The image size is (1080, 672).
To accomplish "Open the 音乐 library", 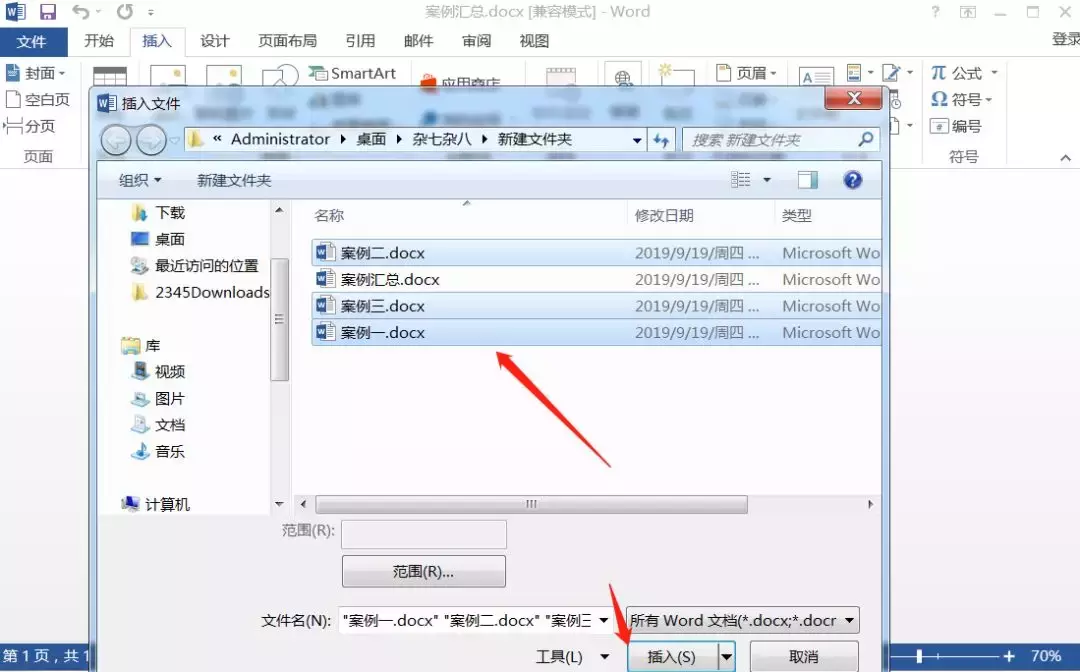I will click(x=158, y=452).
